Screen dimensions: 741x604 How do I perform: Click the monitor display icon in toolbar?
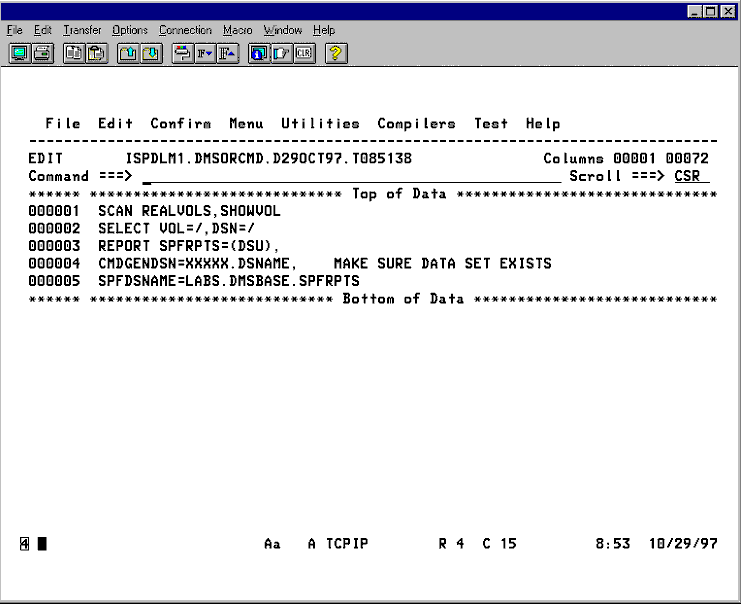click(x=19, y=53)
